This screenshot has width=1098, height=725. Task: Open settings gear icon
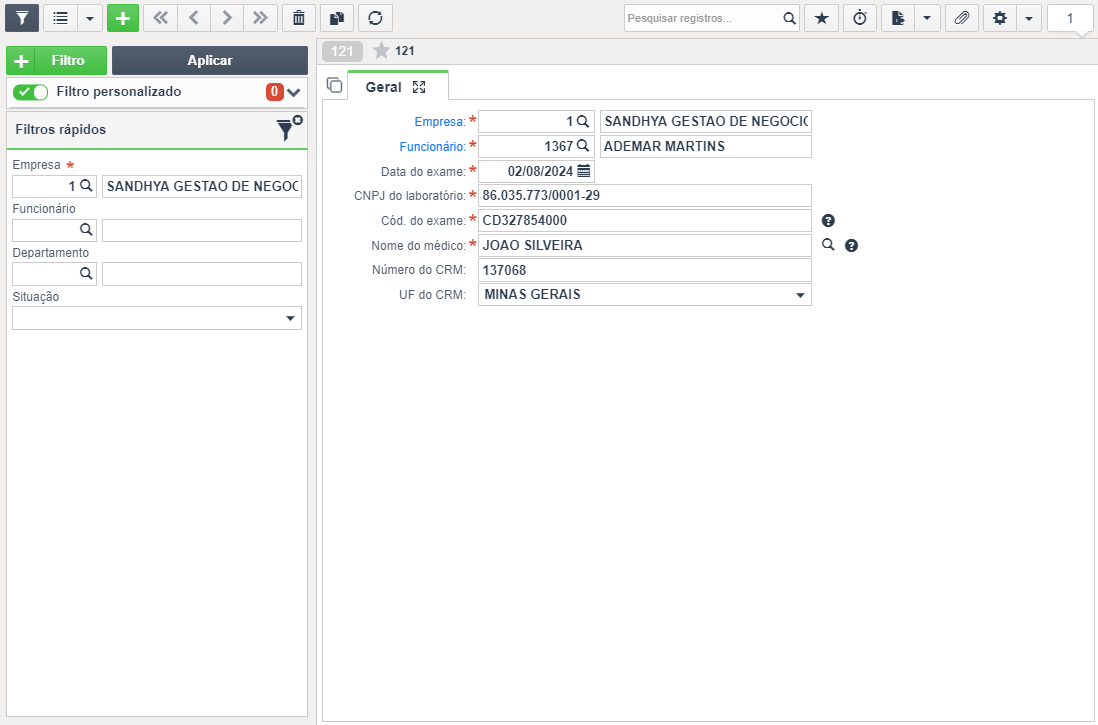click(1000, 18)
